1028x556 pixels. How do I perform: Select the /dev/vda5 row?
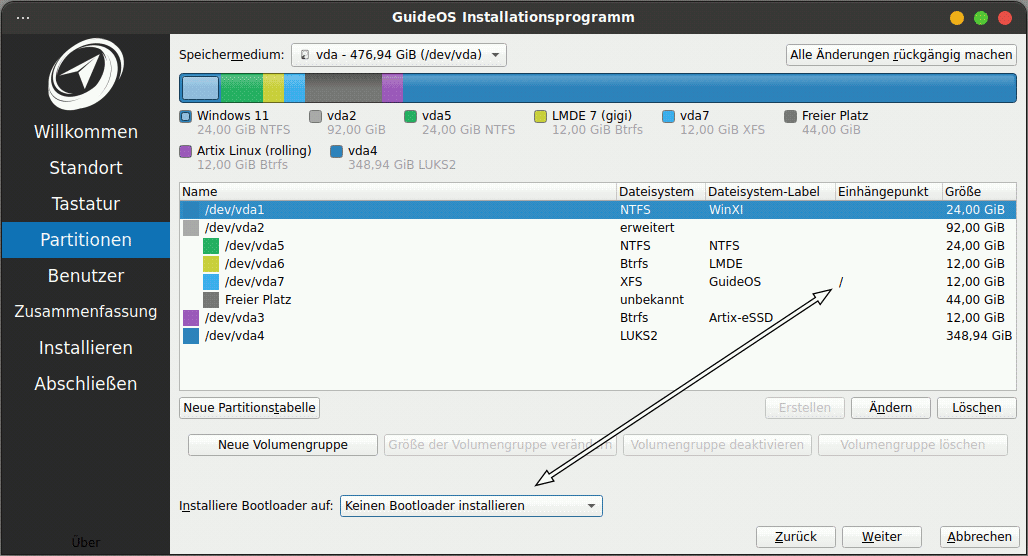click(598, 246)
